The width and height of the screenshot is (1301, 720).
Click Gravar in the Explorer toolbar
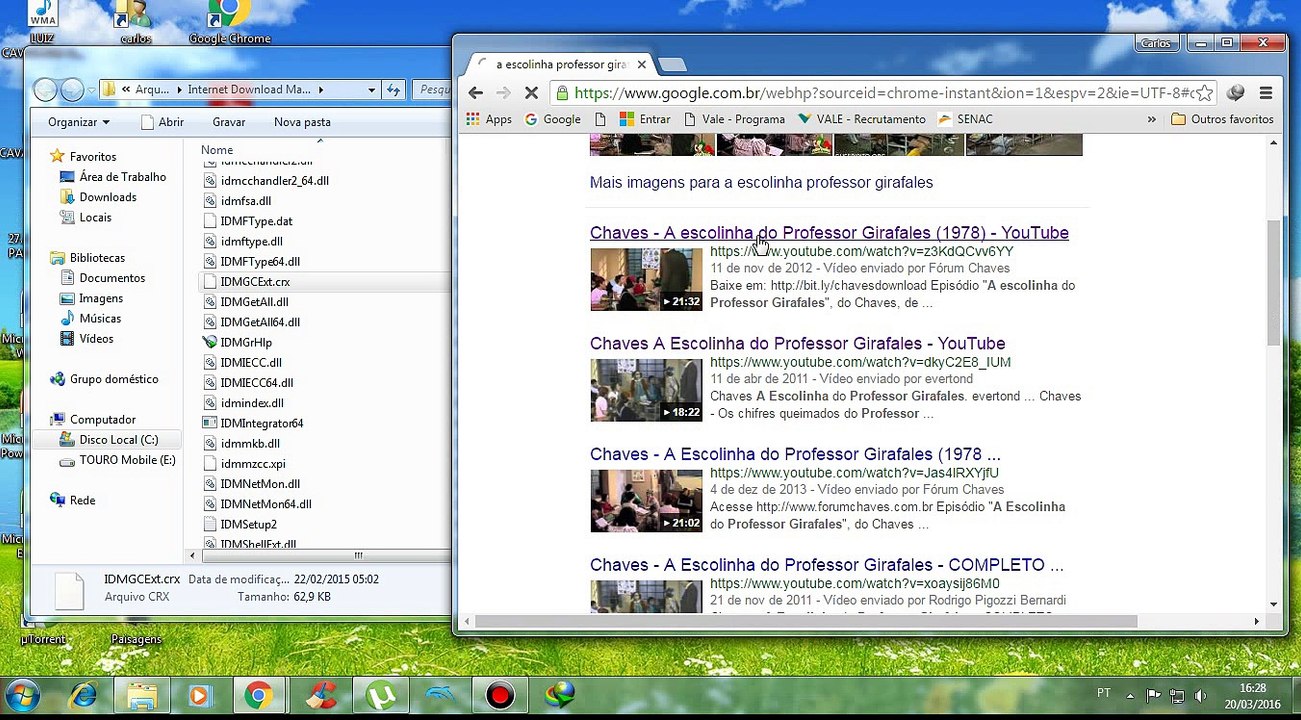click(229, 122)
